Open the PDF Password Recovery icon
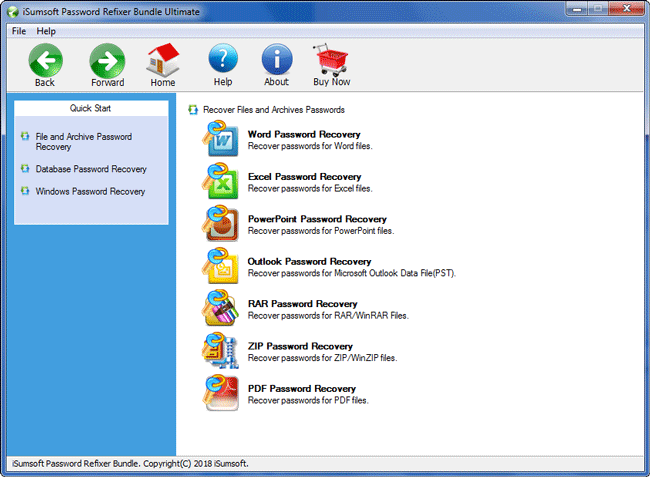 (221, 393)
